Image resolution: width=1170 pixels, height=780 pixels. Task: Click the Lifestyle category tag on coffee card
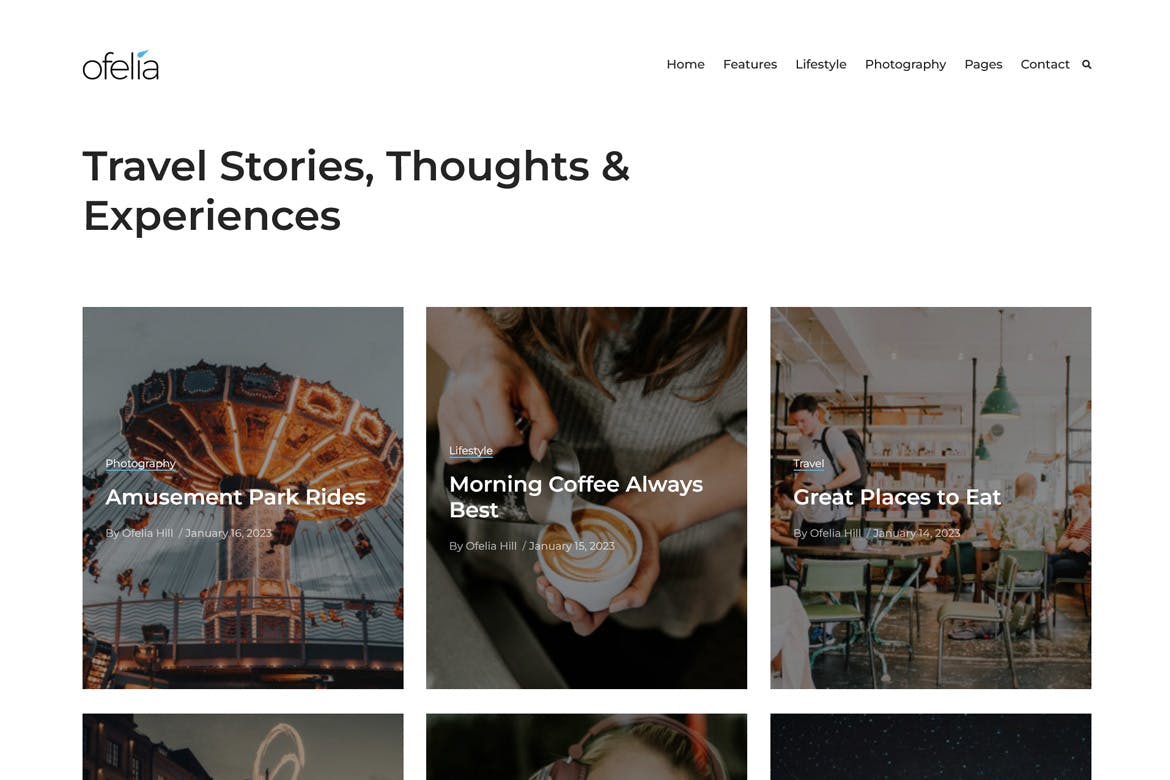[471, 451]
